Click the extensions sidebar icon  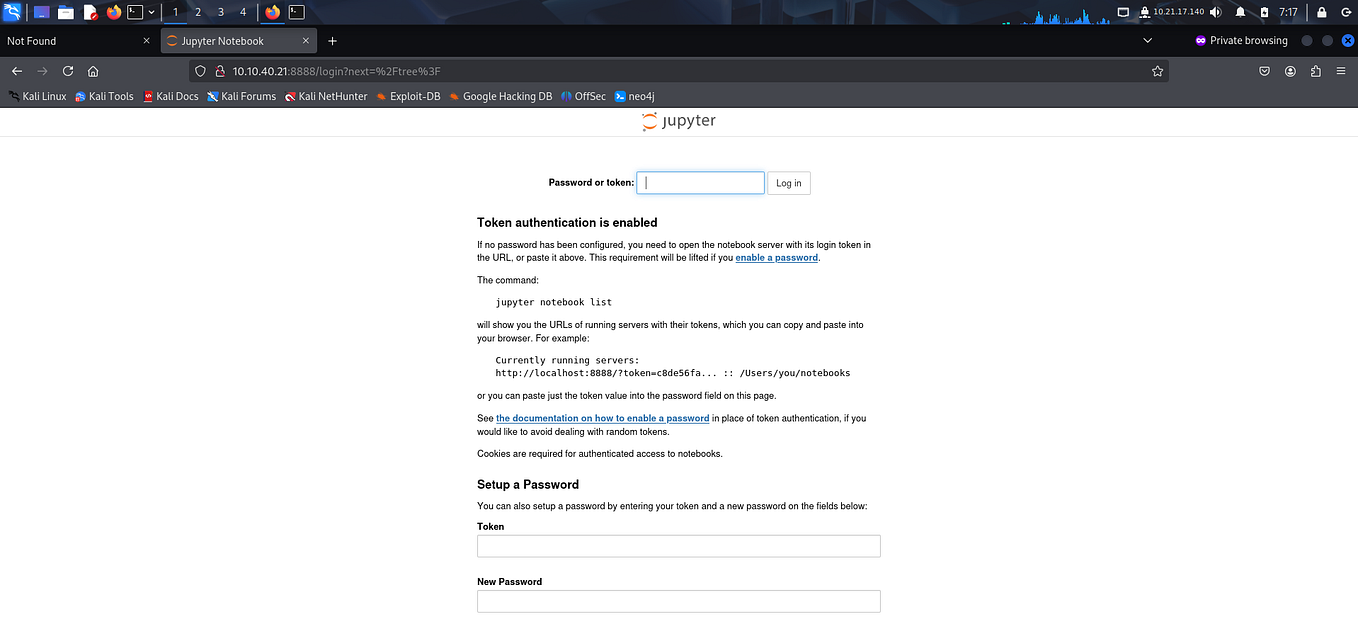[1315, 71]
